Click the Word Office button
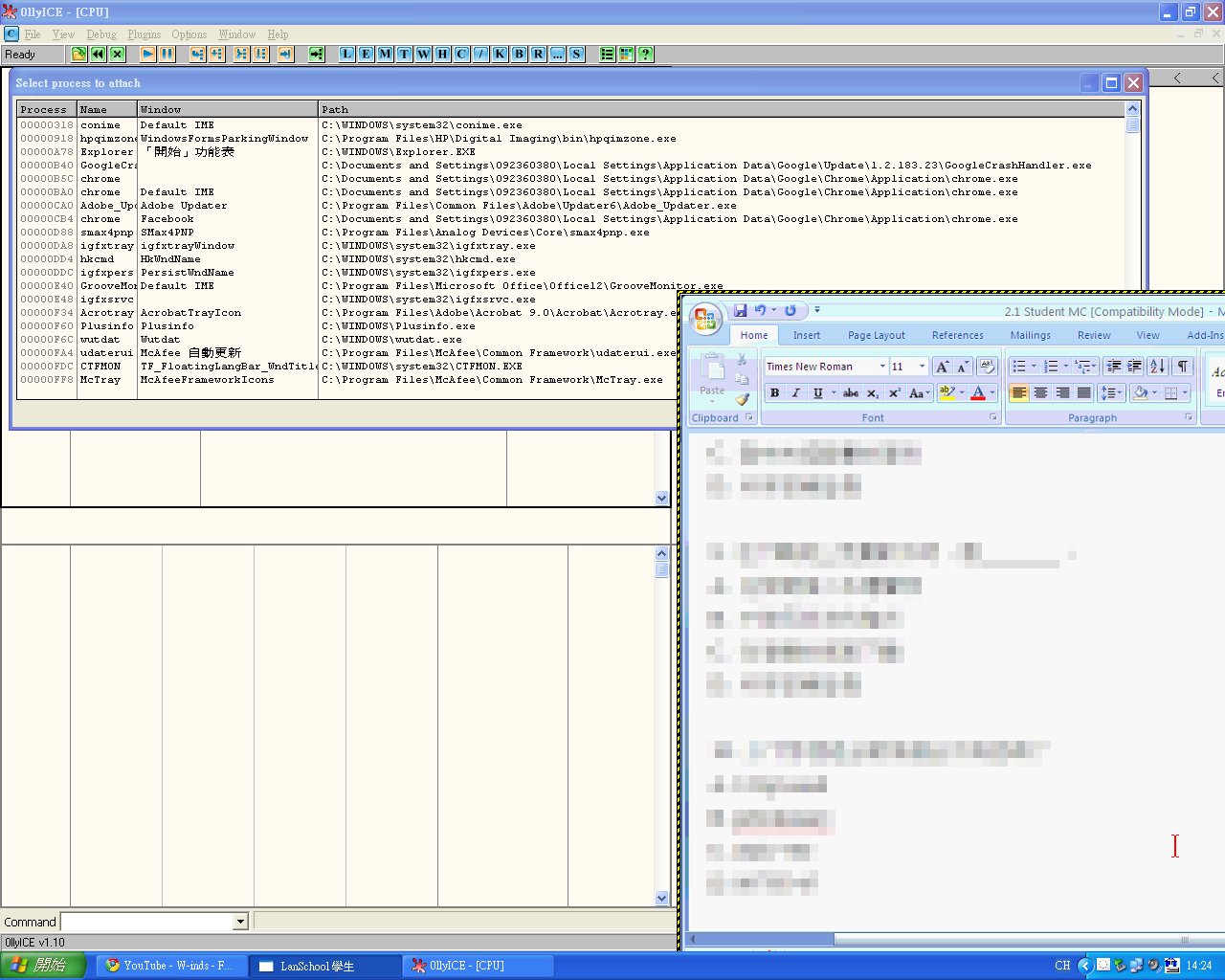 [x=705, y=320]
